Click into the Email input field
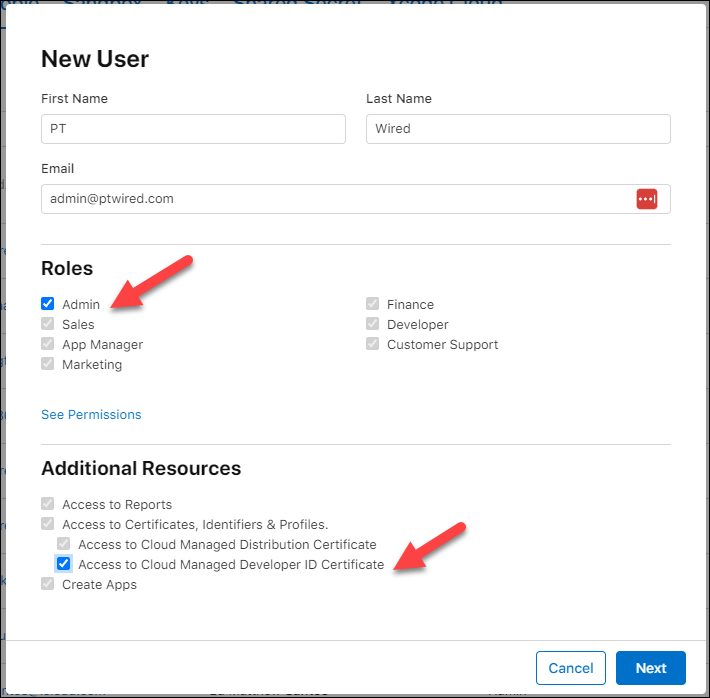The image size is (710, 698). point(356,199)
